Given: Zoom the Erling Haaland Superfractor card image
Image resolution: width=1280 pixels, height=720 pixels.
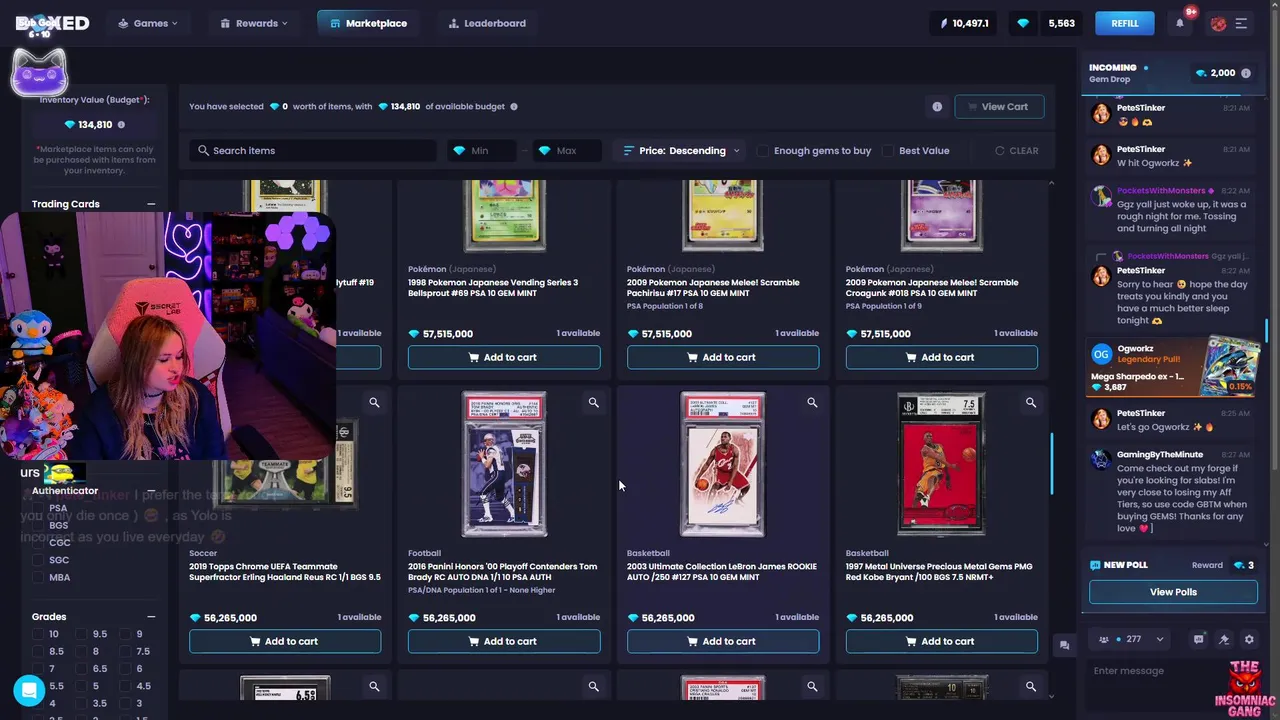Looking at the screenshot, I should [x=374, y=403].
